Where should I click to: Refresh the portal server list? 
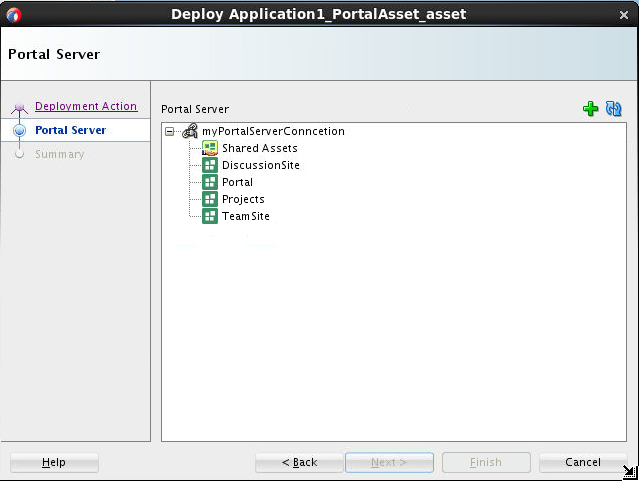613,109
